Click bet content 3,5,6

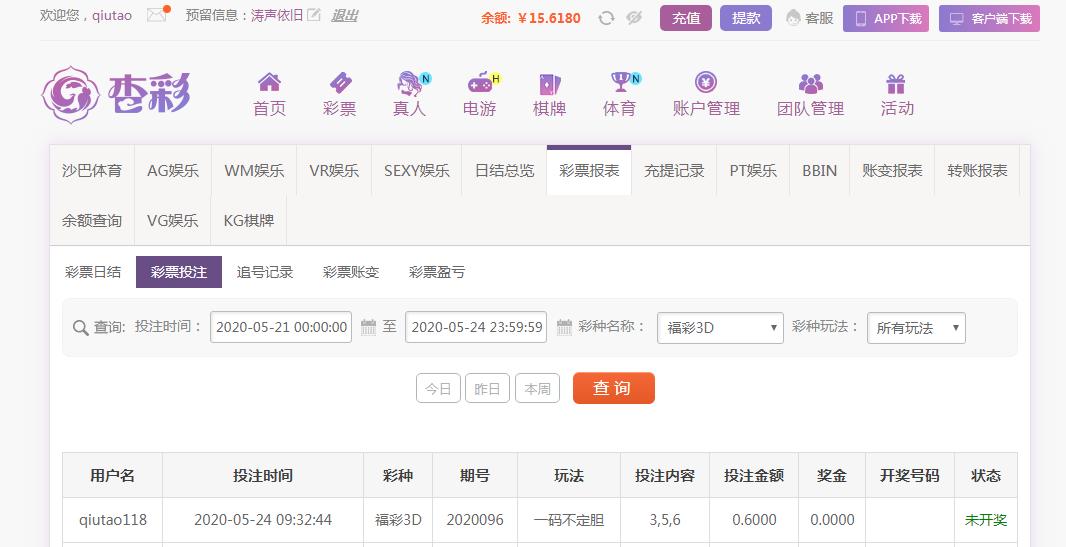pos(665,520)
